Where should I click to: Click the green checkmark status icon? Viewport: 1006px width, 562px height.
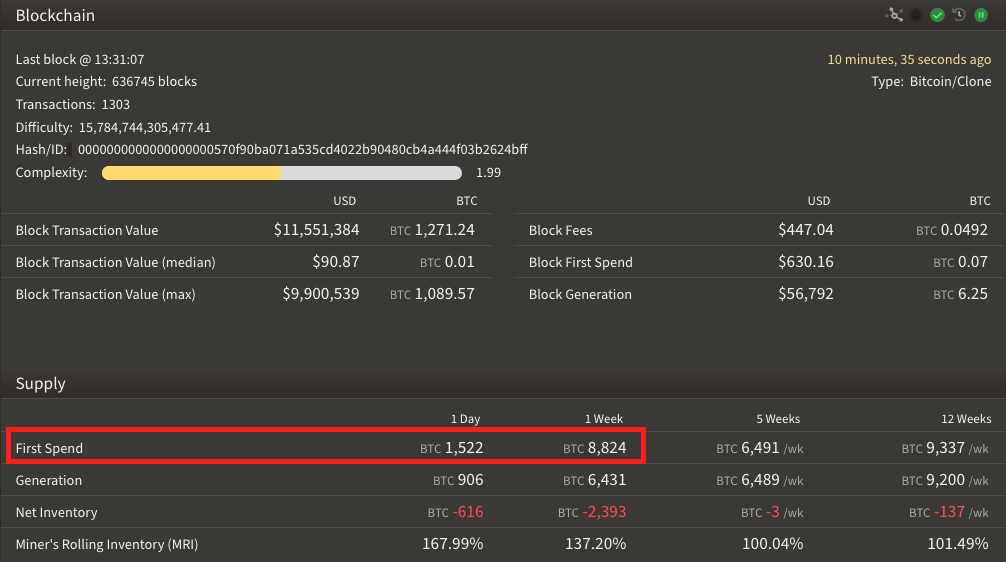coord(937,15)
